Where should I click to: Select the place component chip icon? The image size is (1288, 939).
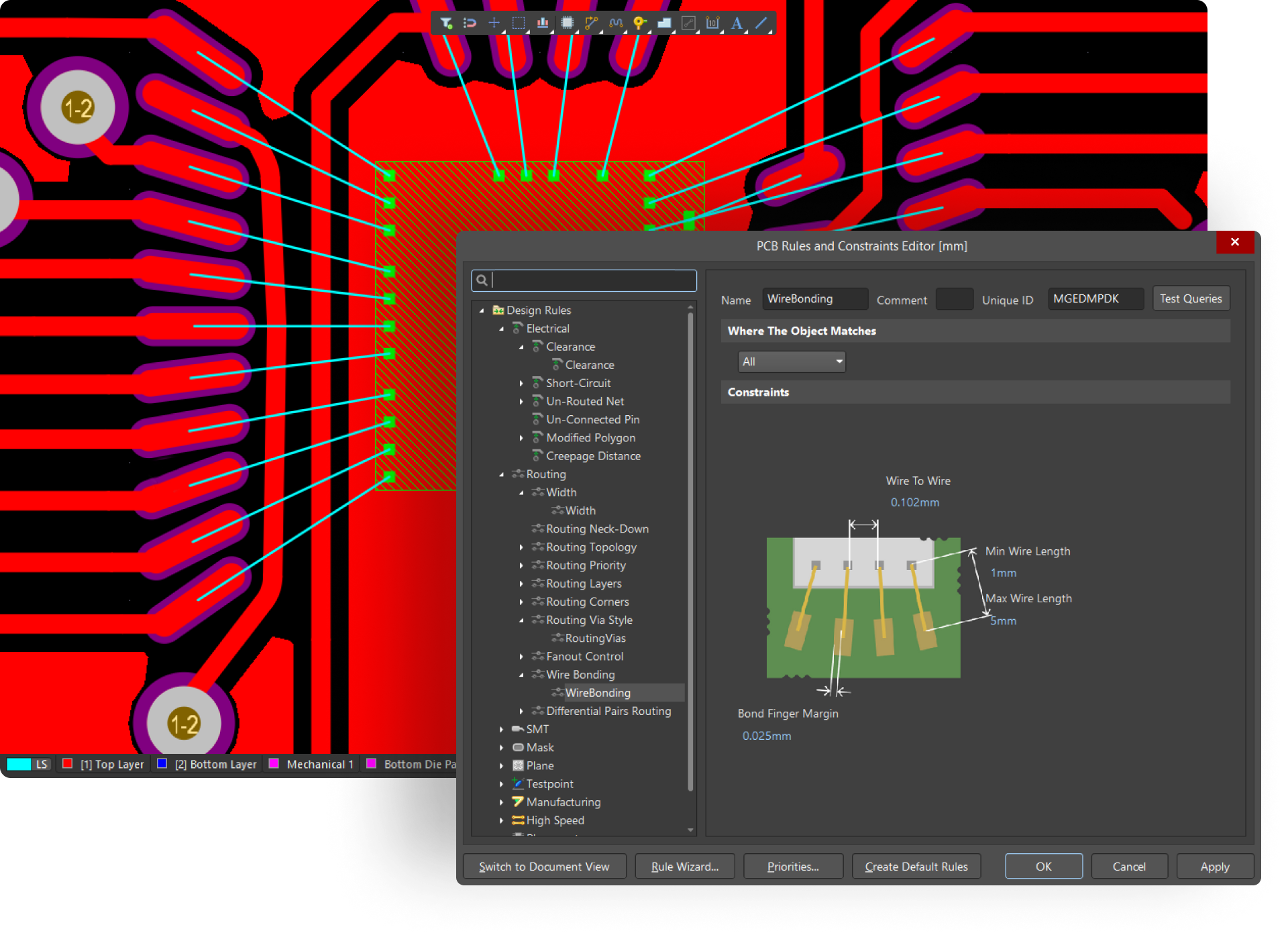click(x=568, y=23)
